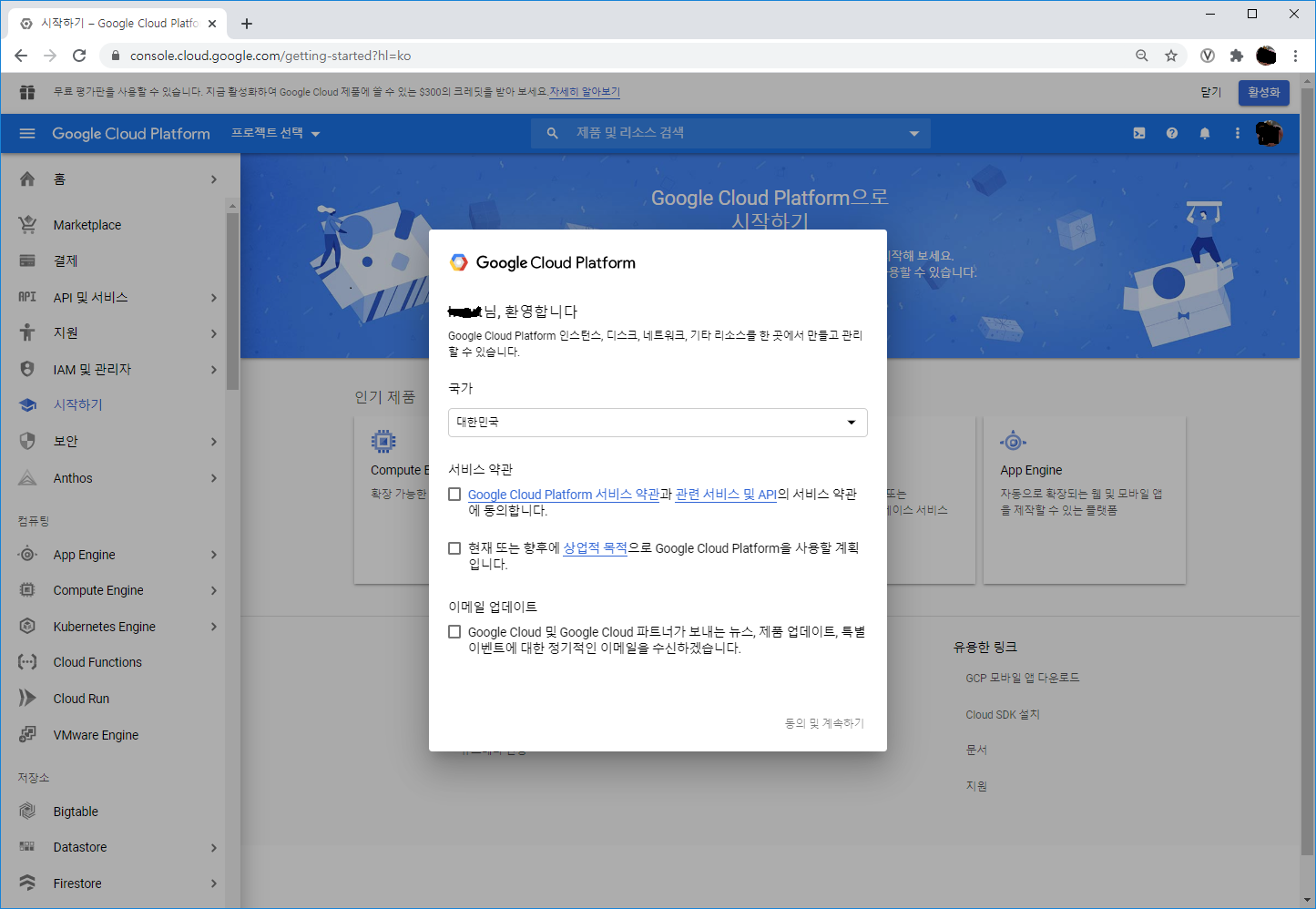Viewport: 1316px width, 909px height.
Task: Click the App Engine sidebar icon
Action: 27,554
